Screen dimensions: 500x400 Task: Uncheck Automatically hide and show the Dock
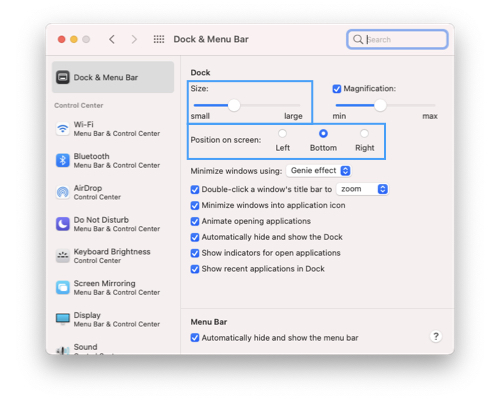pos(195,237)
